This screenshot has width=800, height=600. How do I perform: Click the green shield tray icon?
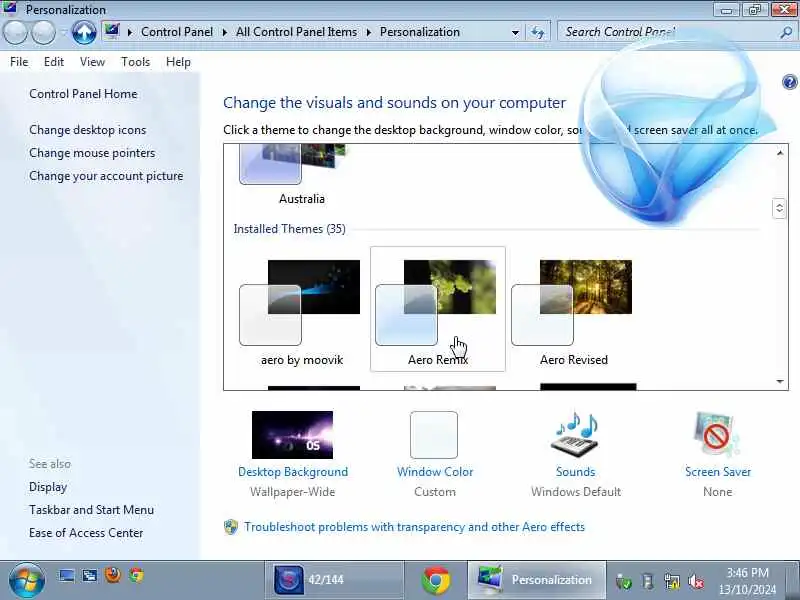point(623,581)
